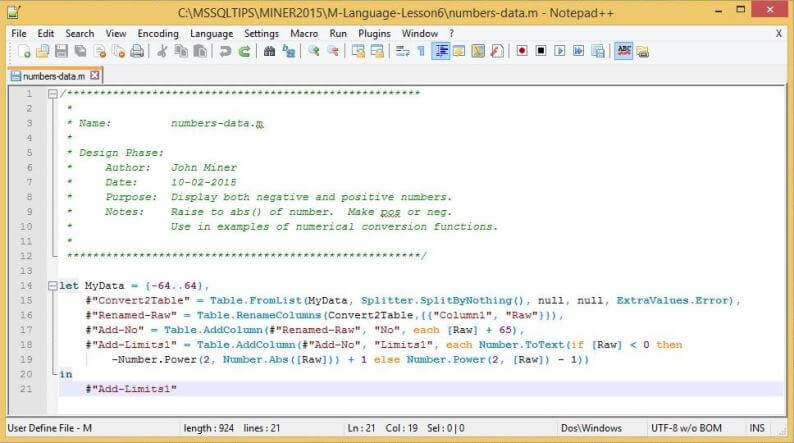
Task: Undo the last edit via the toolbar
Action: 225,51
